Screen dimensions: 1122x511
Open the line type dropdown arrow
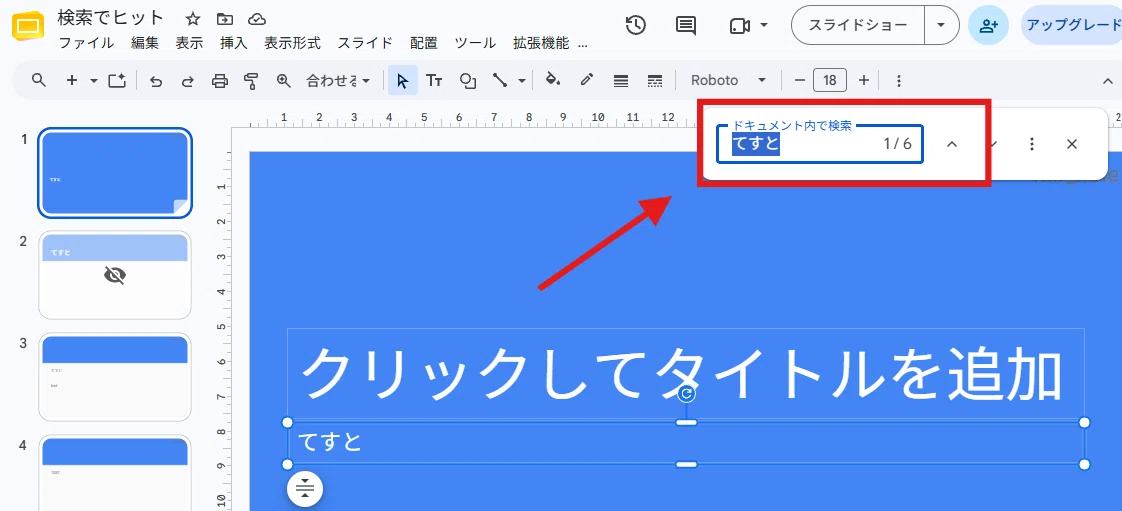coord(522,81)
